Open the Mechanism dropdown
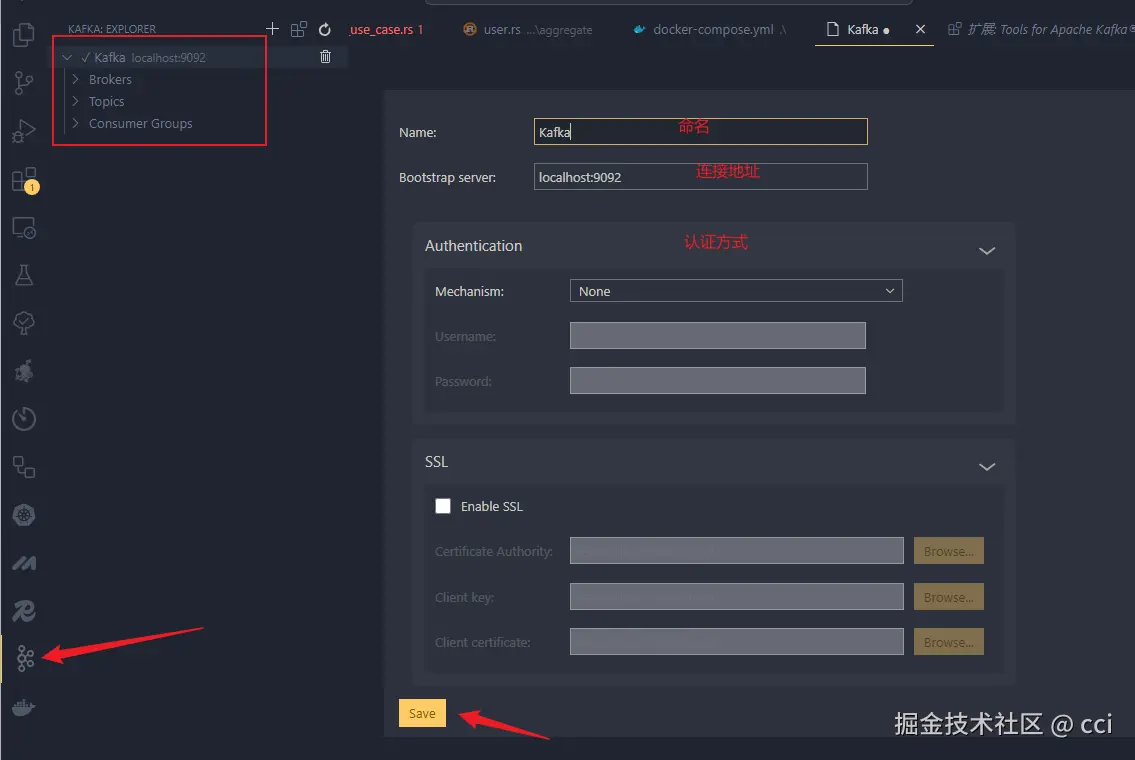This screenshot has height=760, width=1135. 735,291
